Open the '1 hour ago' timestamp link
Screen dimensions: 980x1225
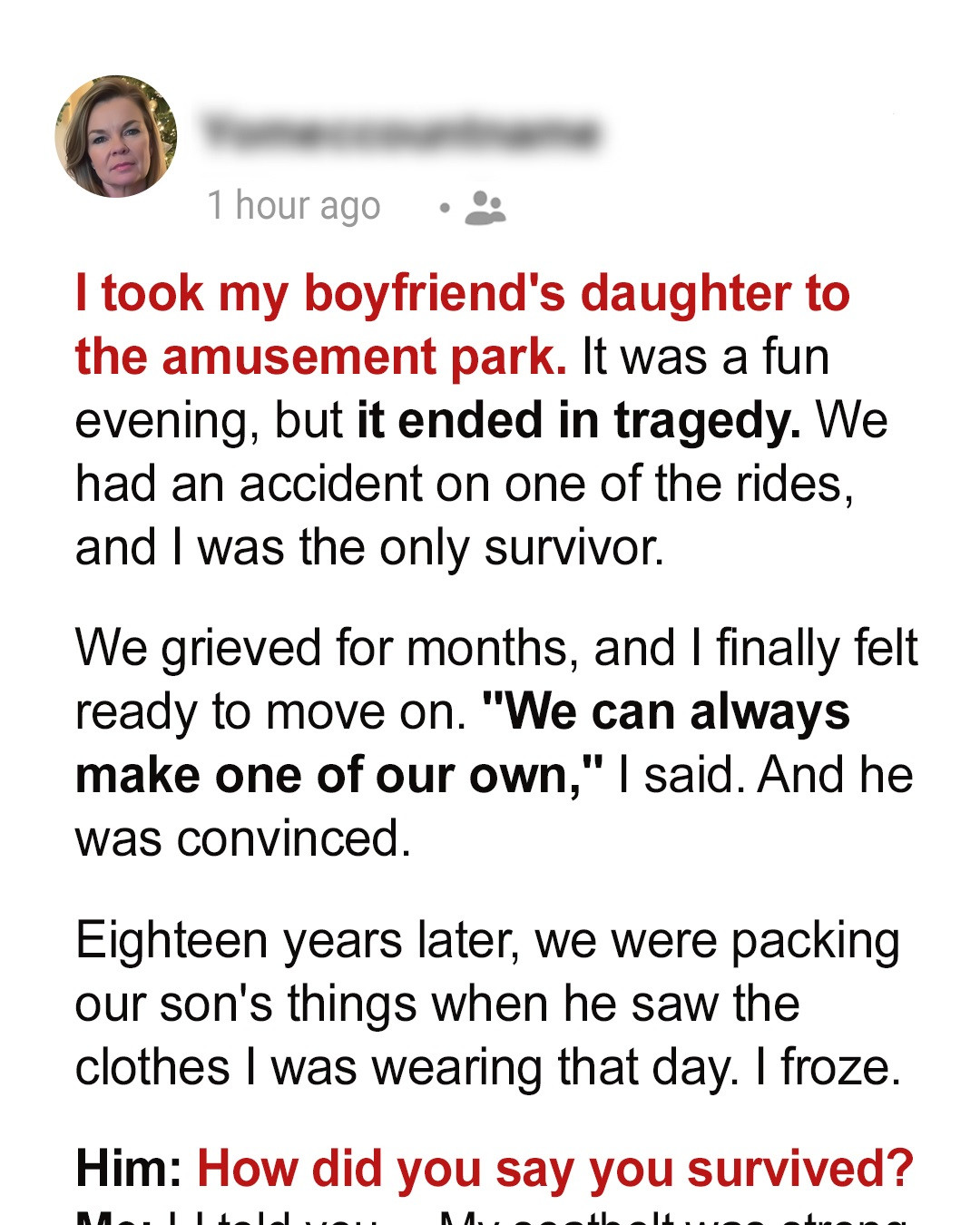tap(295, 205)
